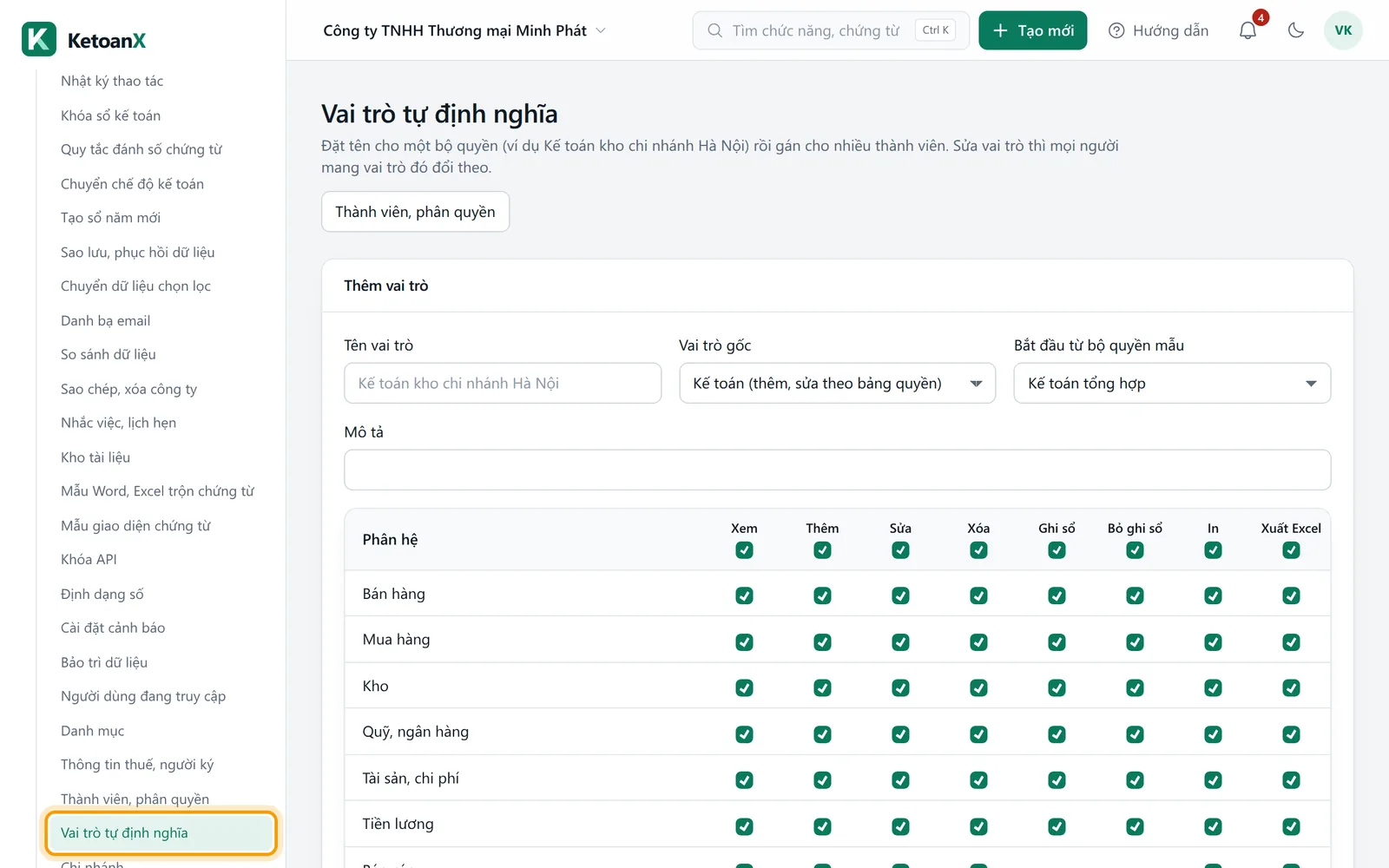Open Thành viên, phân quyền button
The width and height of the screenshot is (1389, 868).
coord(415,212)
